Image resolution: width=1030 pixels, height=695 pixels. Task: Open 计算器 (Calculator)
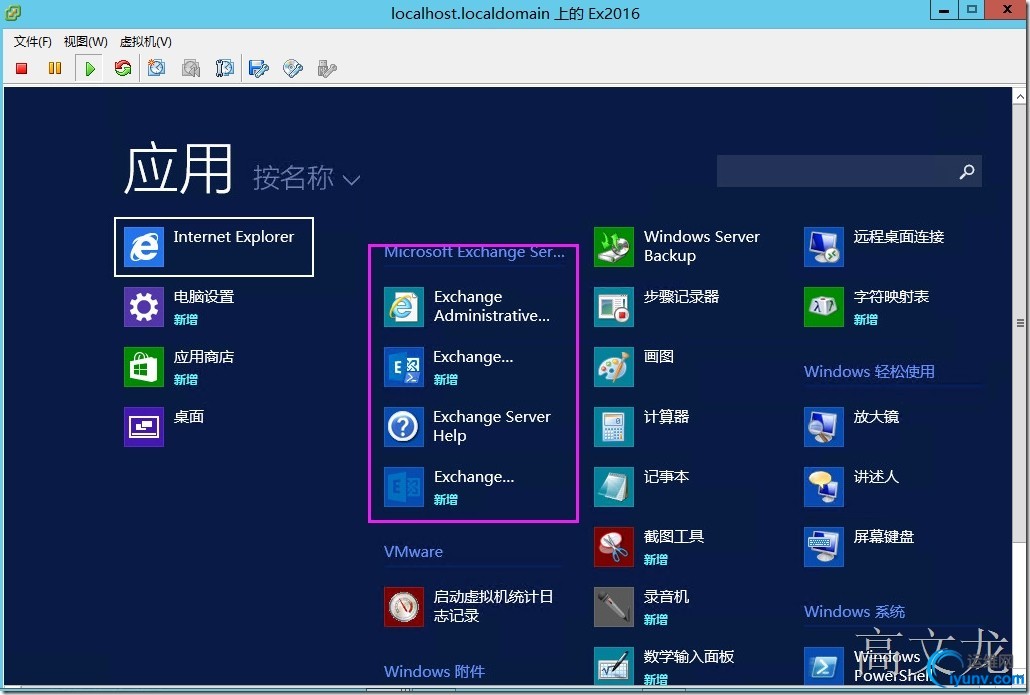(x=642, y=426)
